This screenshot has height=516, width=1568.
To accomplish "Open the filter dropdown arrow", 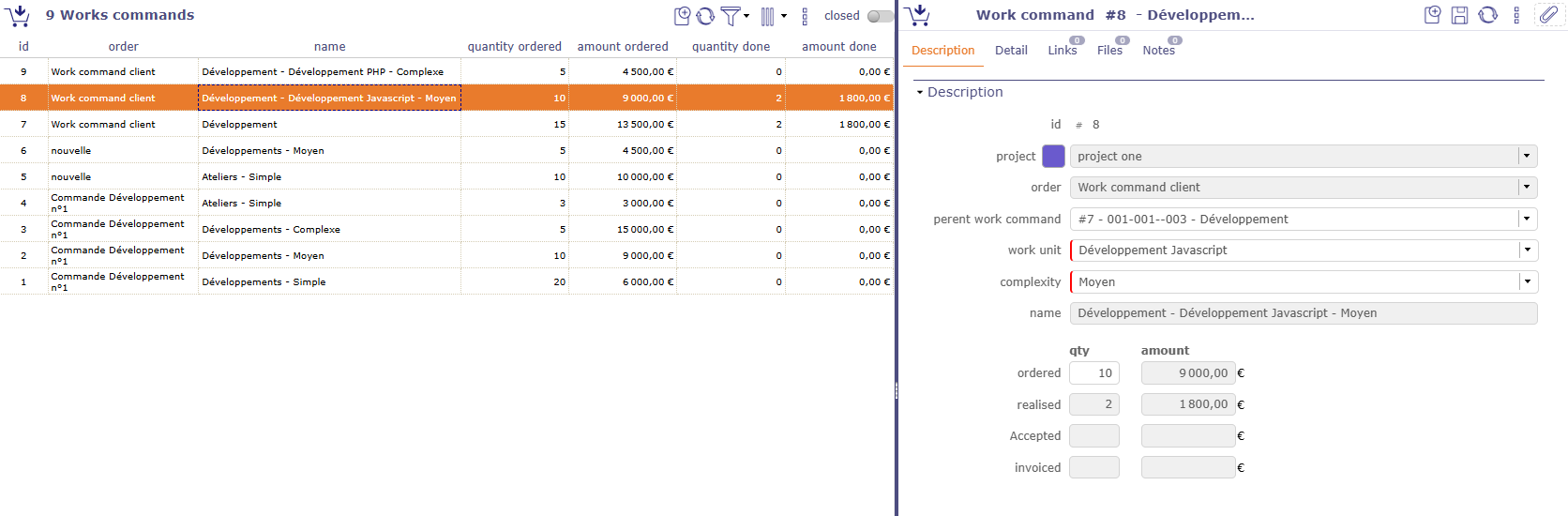I will [746, 16].
